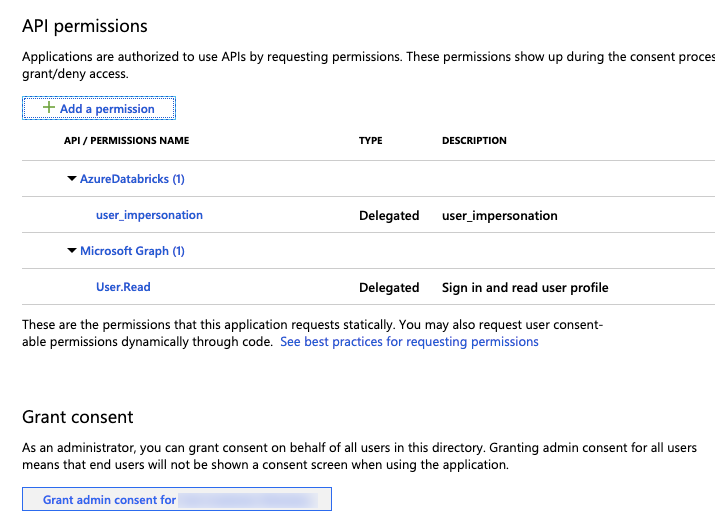Click Delegated type in the user_impersonation row
The image size is (715, 519).
point(389,216)
